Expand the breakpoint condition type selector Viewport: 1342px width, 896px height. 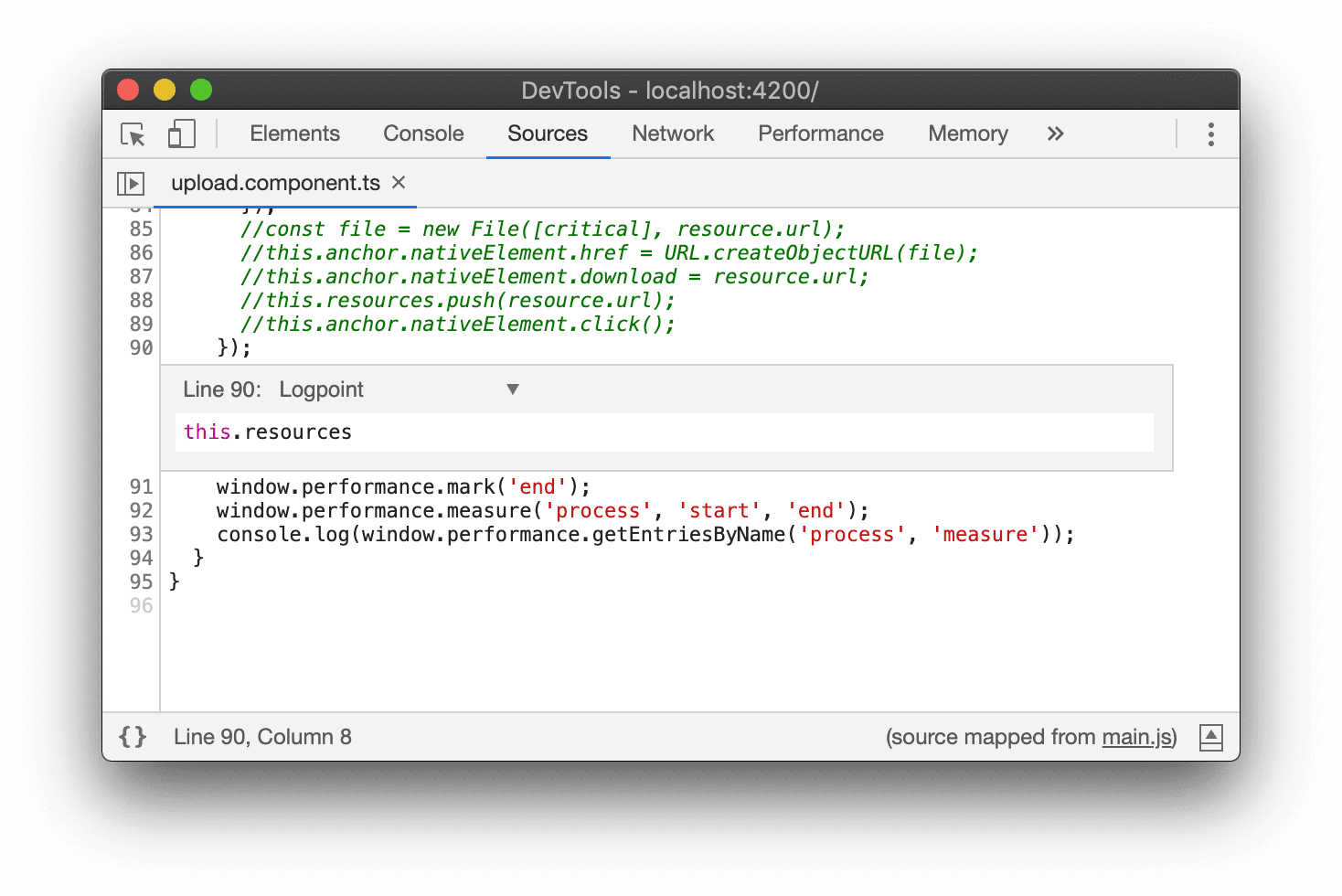pos(513,389)
